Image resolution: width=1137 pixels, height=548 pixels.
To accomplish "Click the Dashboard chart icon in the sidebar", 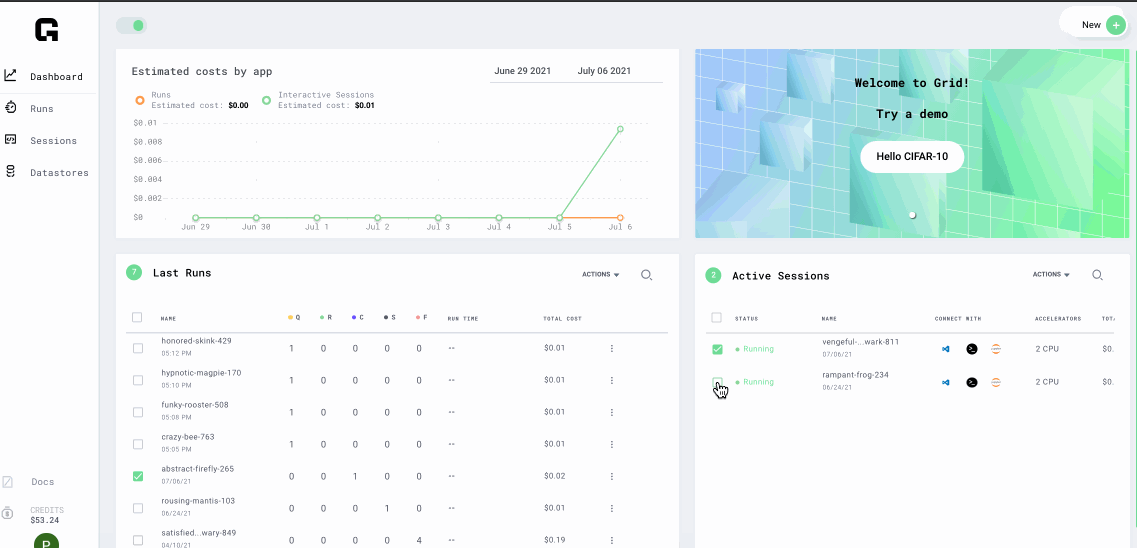I will pyautogui.click(x=10, y=75).
